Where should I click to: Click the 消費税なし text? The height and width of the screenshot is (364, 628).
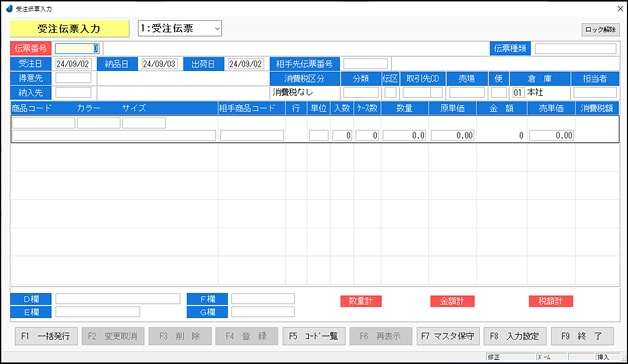(x=292, y=93)
